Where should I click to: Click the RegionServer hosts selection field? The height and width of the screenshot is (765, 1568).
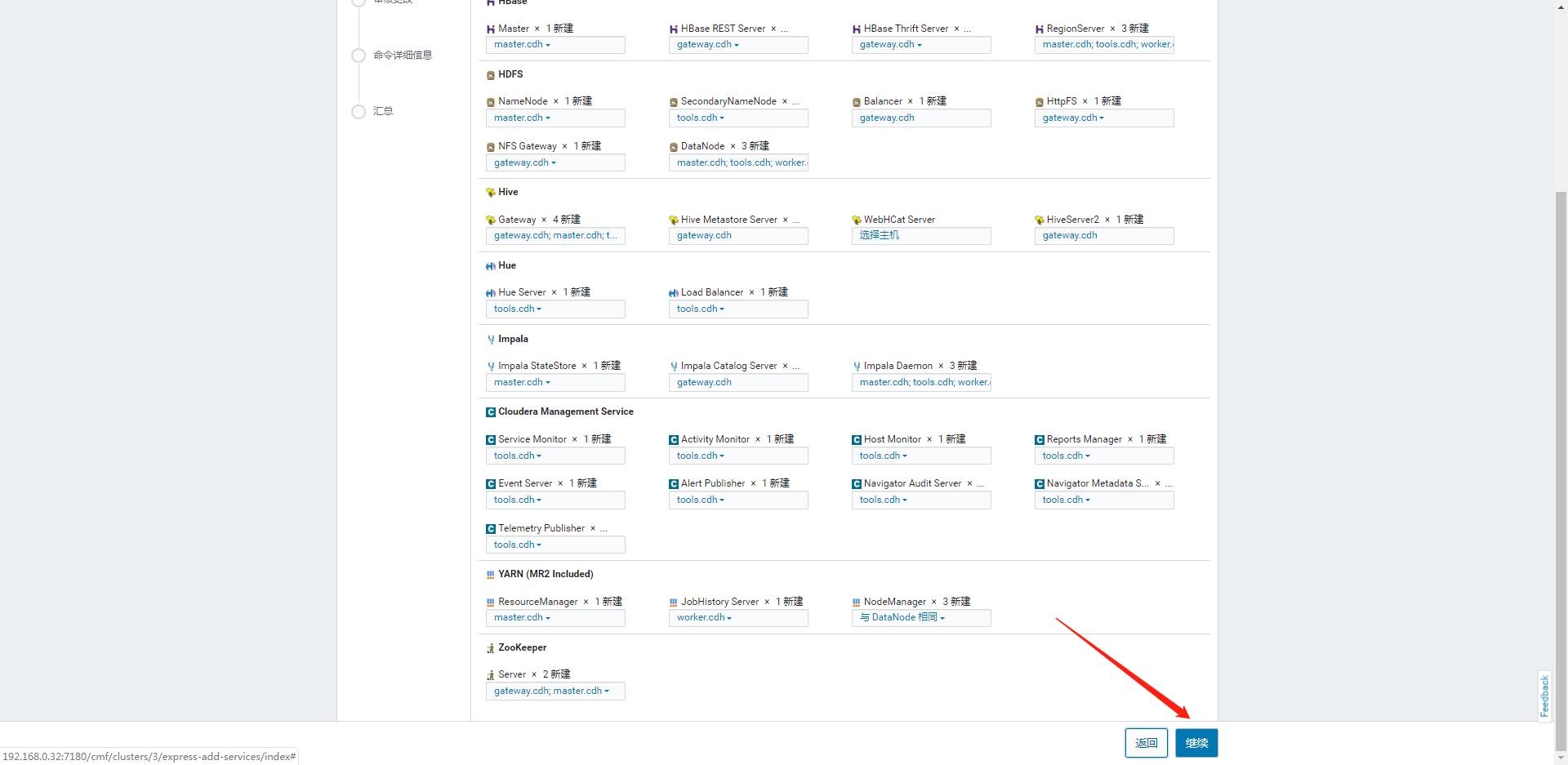click(1104, 45)
